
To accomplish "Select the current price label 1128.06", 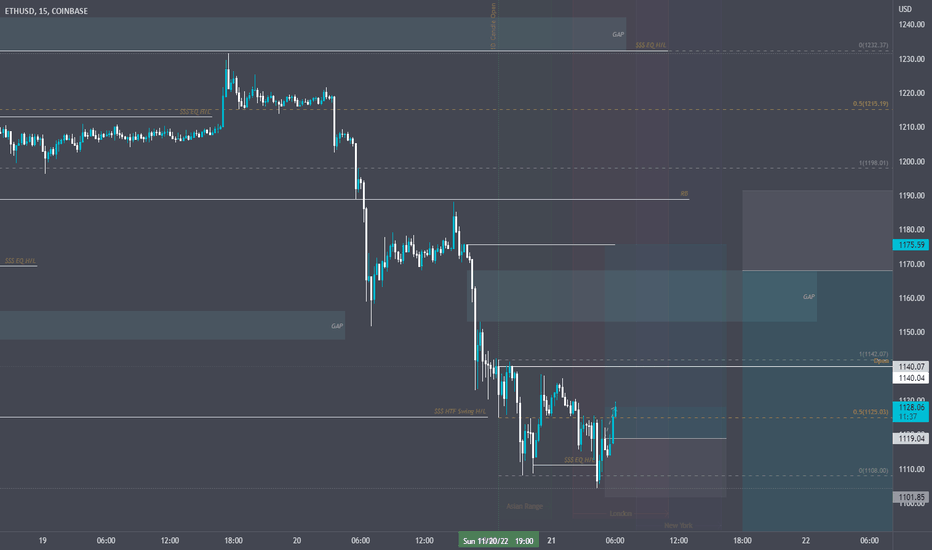I will point(911,407).
